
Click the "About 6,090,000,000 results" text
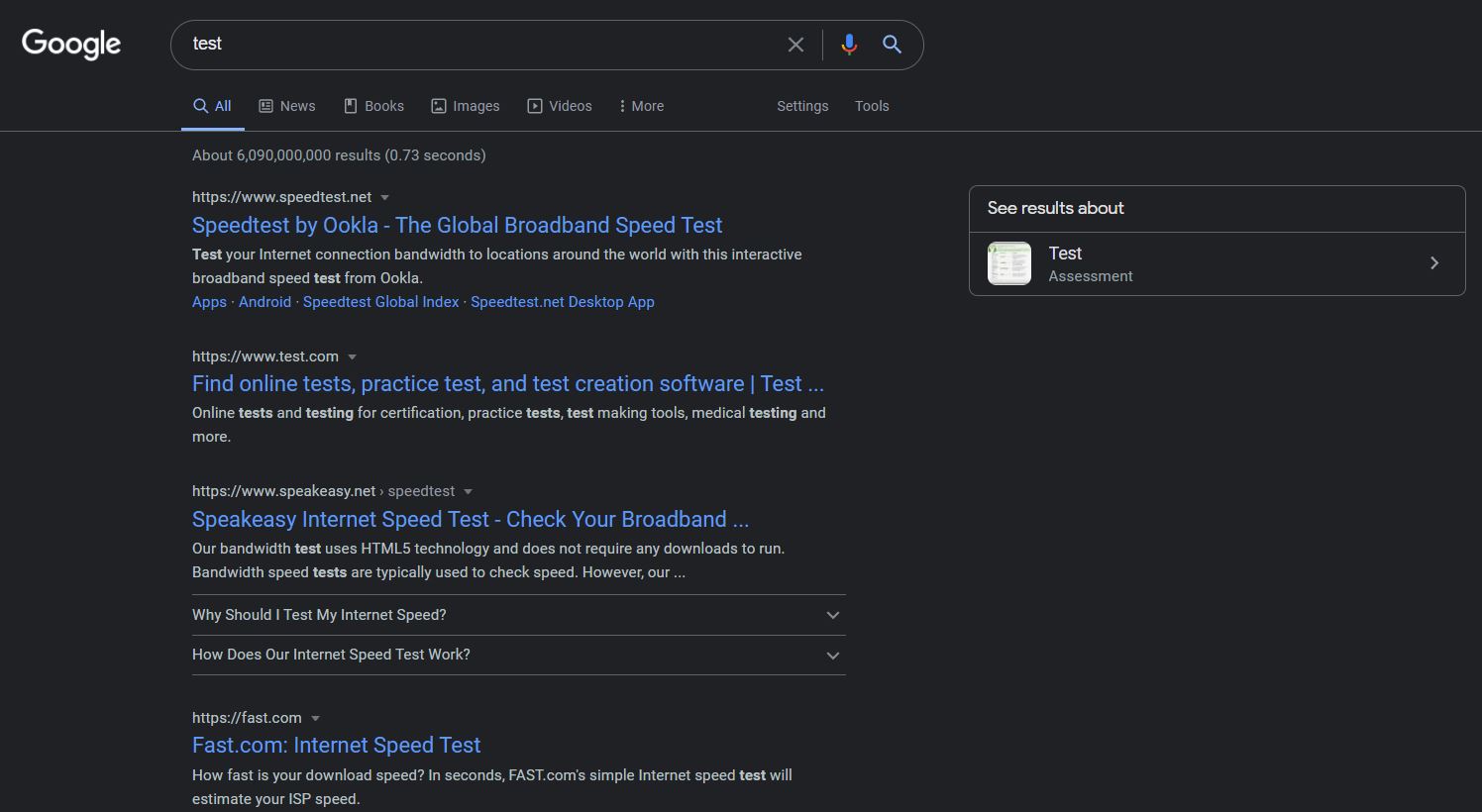286,155
